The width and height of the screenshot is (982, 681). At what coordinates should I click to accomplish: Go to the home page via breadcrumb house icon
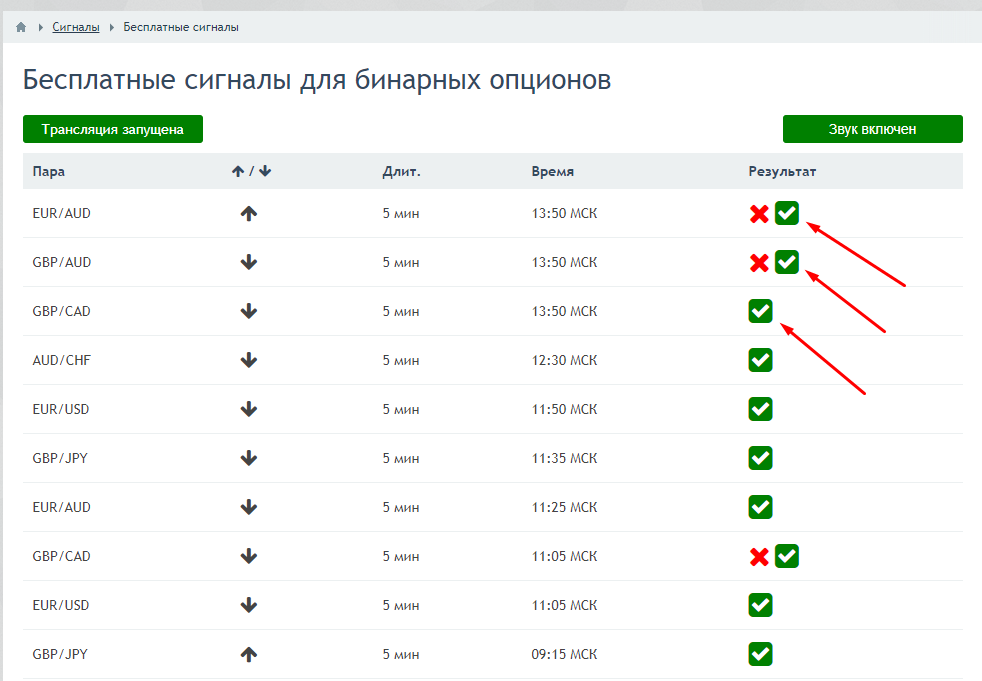pos(21,27)
